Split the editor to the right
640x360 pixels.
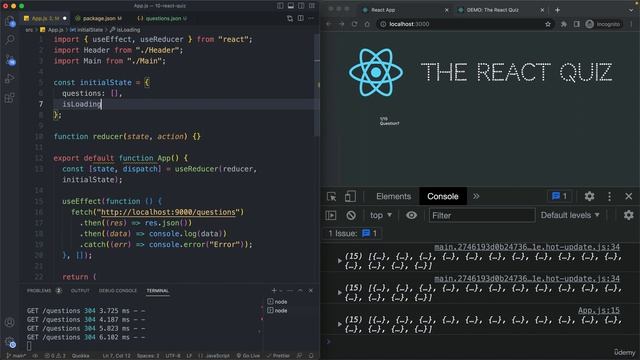point(301,18)
